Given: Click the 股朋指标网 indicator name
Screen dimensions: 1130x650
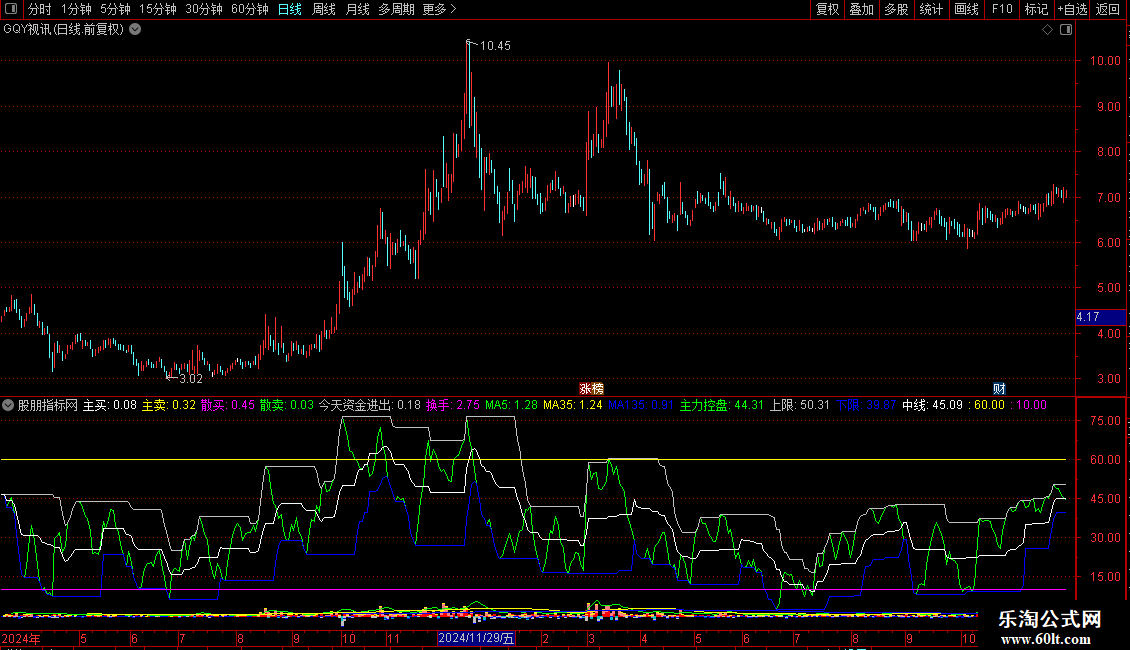Looking at the screenshot, I should [48, 405].
